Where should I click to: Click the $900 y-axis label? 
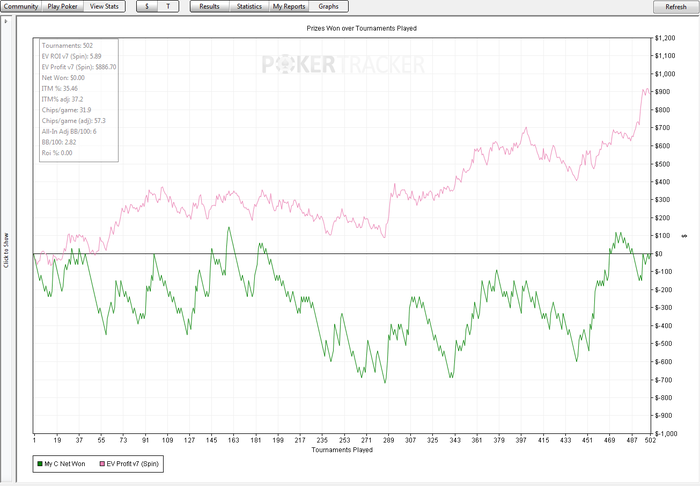[663, 91]
